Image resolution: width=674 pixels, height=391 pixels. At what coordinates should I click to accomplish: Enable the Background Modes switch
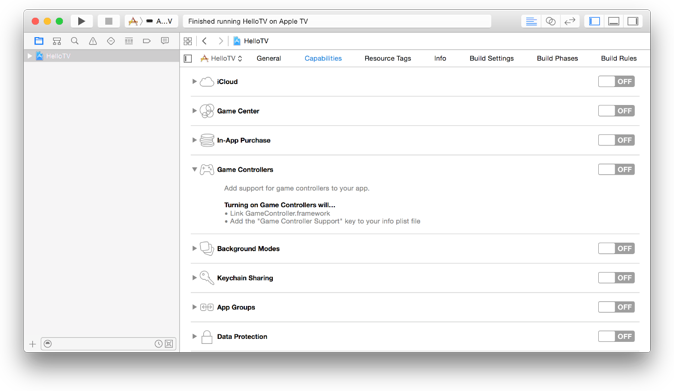(616, 248)
